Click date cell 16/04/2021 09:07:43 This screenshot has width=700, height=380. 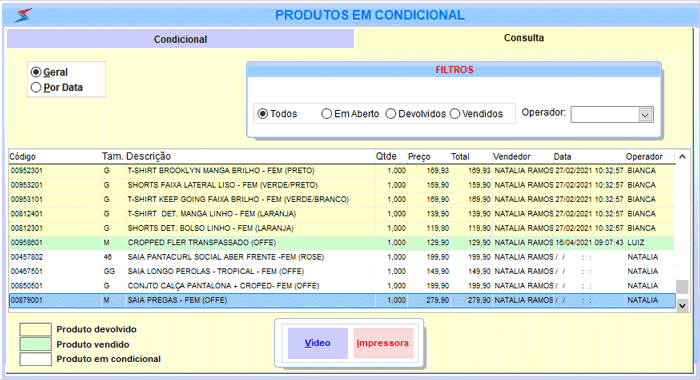(x=589, y=242)
